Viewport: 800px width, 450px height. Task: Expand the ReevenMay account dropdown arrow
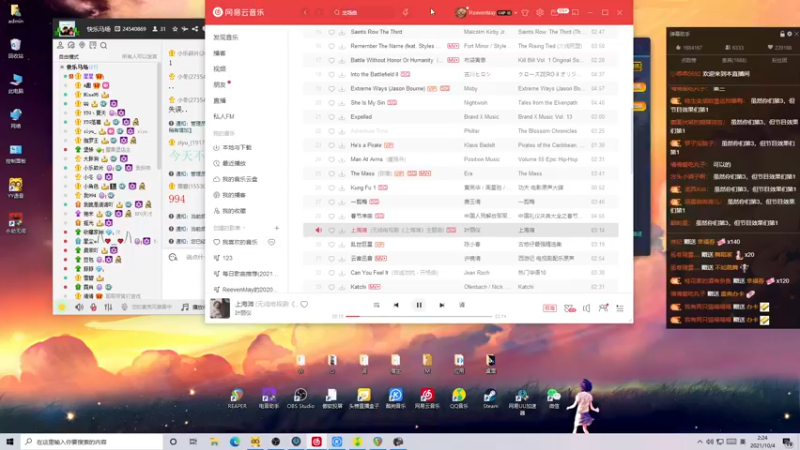516,13
